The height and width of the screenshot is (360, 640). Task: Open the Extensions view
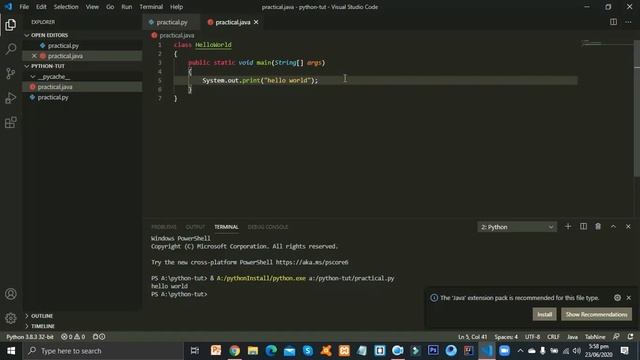pyautogui.click(x=11, y=122)
